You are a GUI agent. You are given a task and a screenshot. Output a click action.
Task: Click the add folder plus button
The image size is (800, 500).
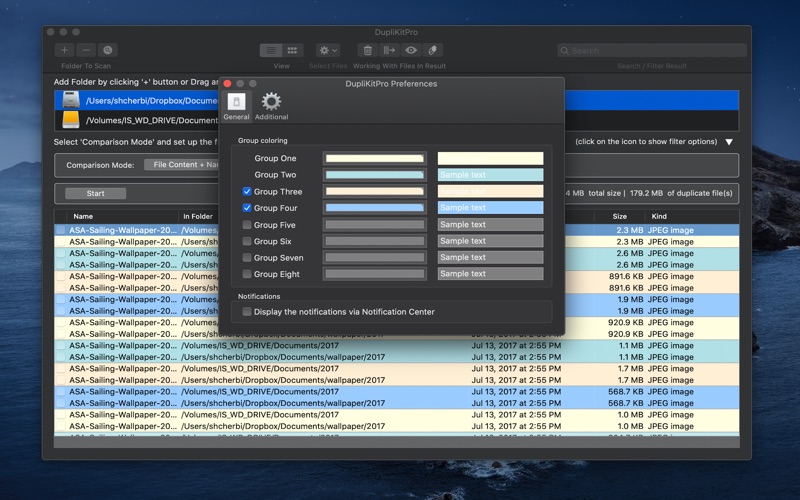tap(64, 50)
